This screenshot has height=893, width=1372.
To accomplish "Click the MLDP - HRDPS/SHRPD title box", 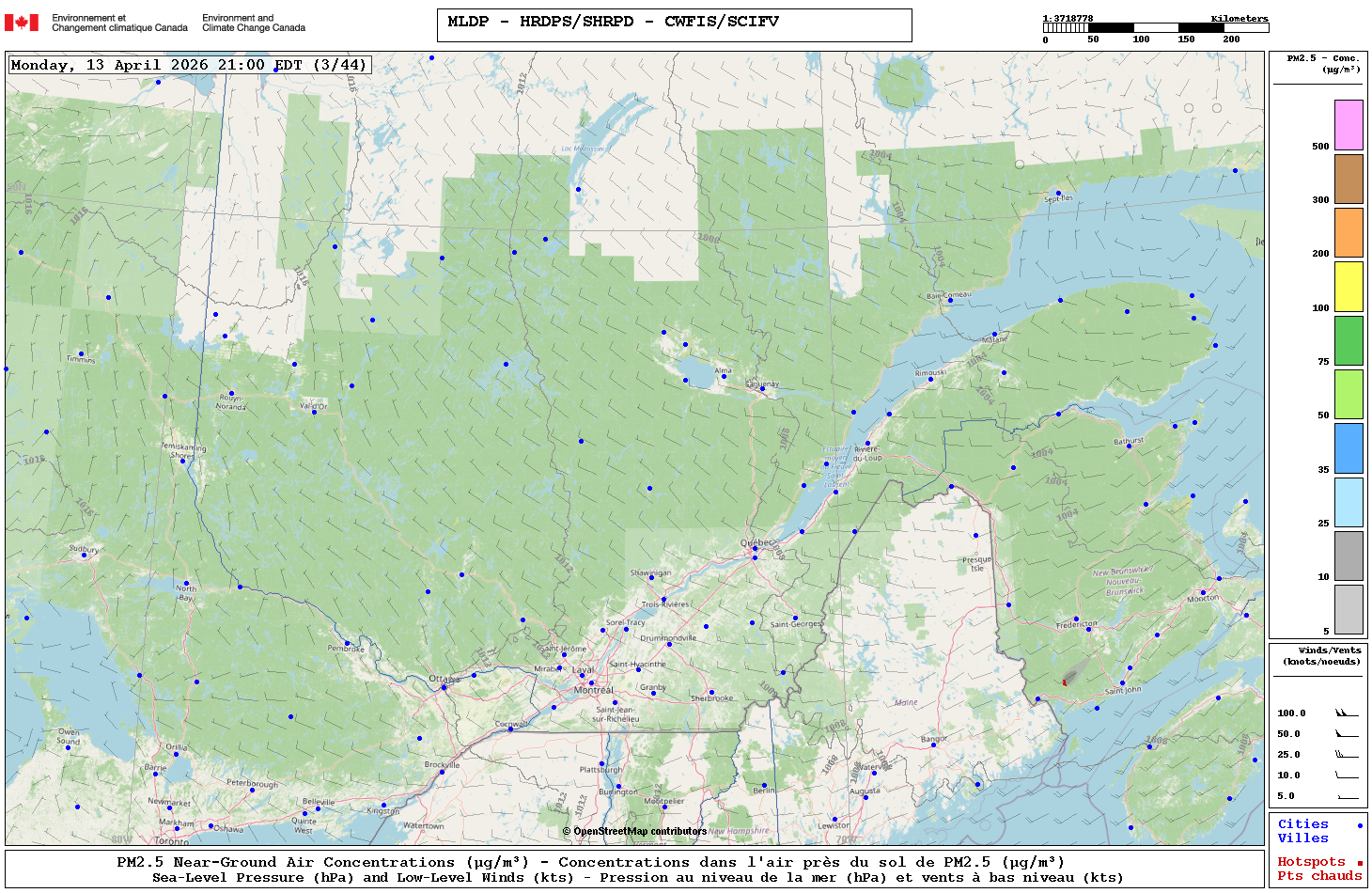I will [674, 25].
